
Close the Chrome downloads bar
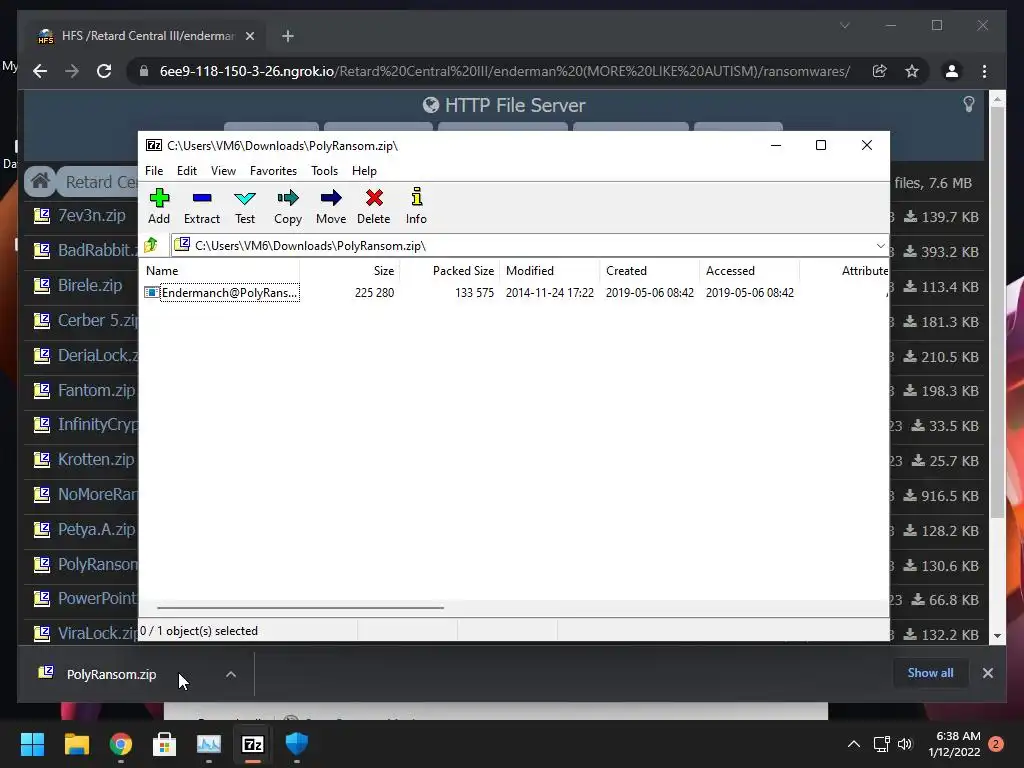[987, 673]
